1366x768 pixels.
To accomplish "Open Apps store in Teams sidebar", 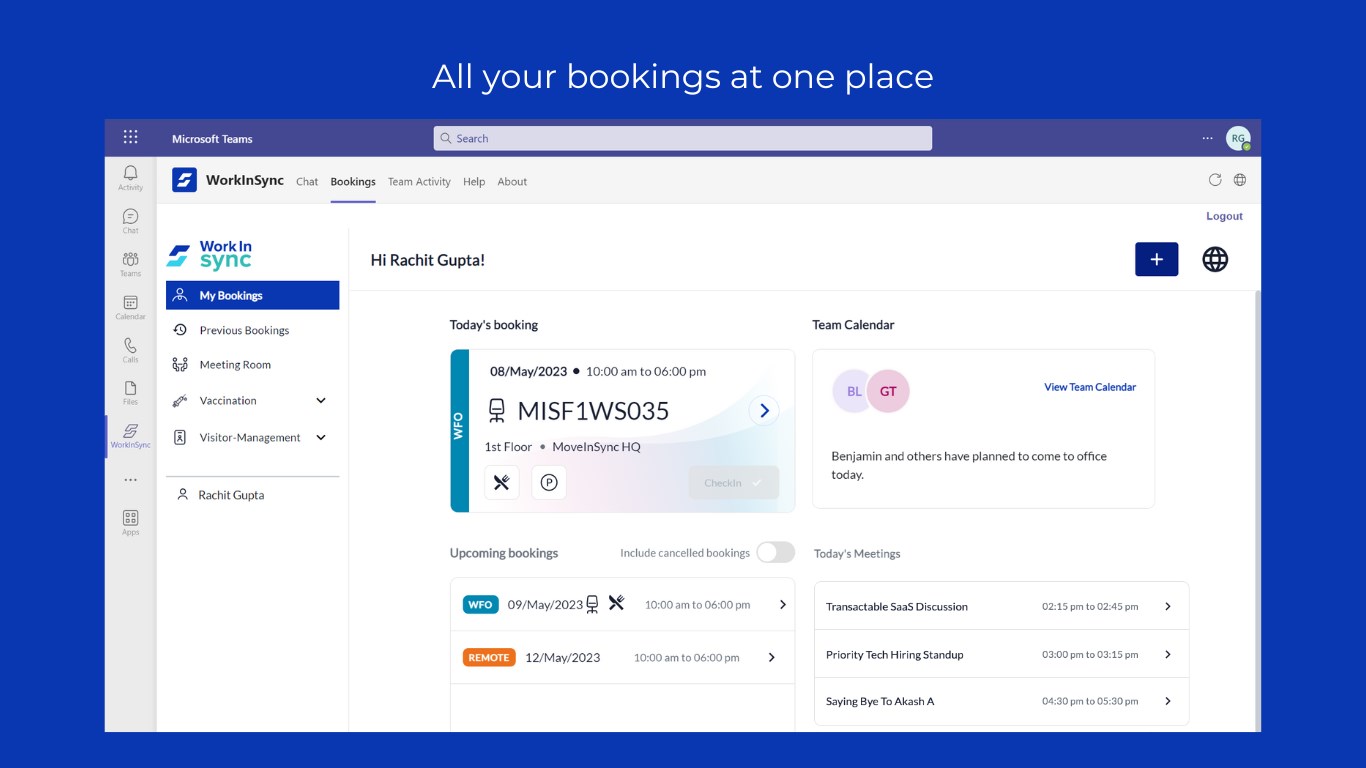I will click(131, 523).
